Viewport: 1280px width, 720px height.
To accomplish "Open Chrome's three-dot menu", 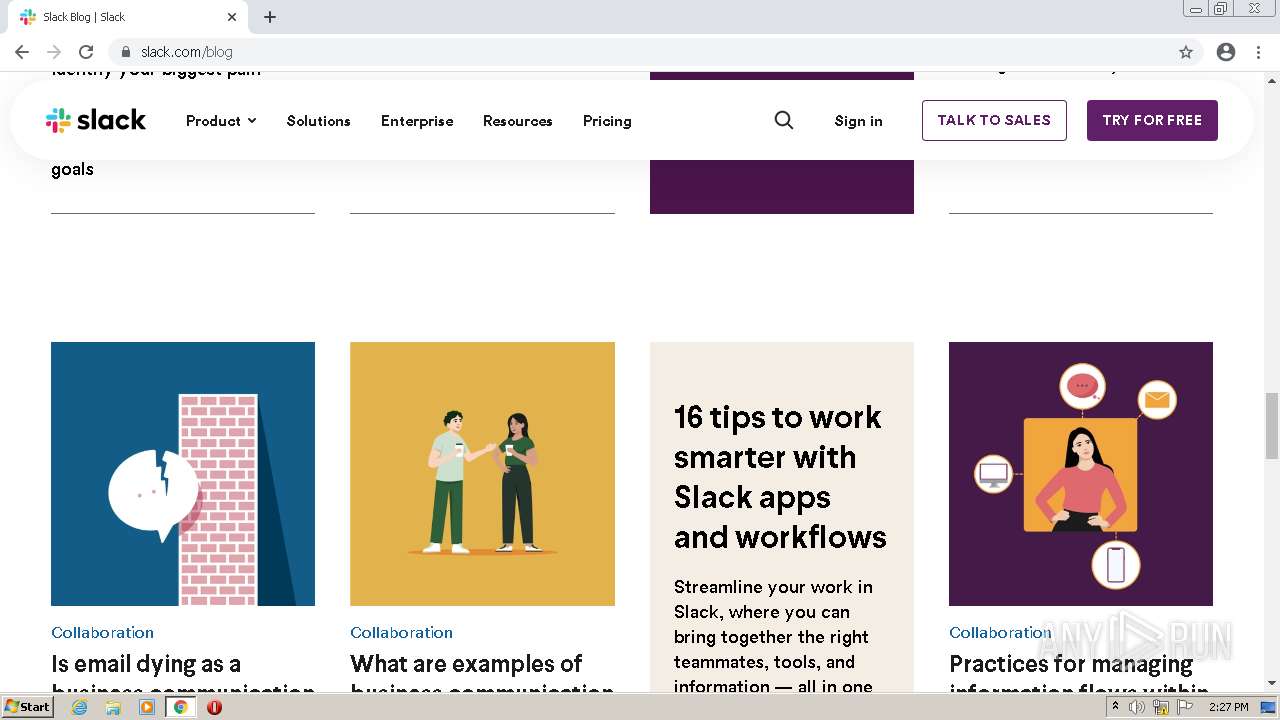I will tap(1259, 52).
